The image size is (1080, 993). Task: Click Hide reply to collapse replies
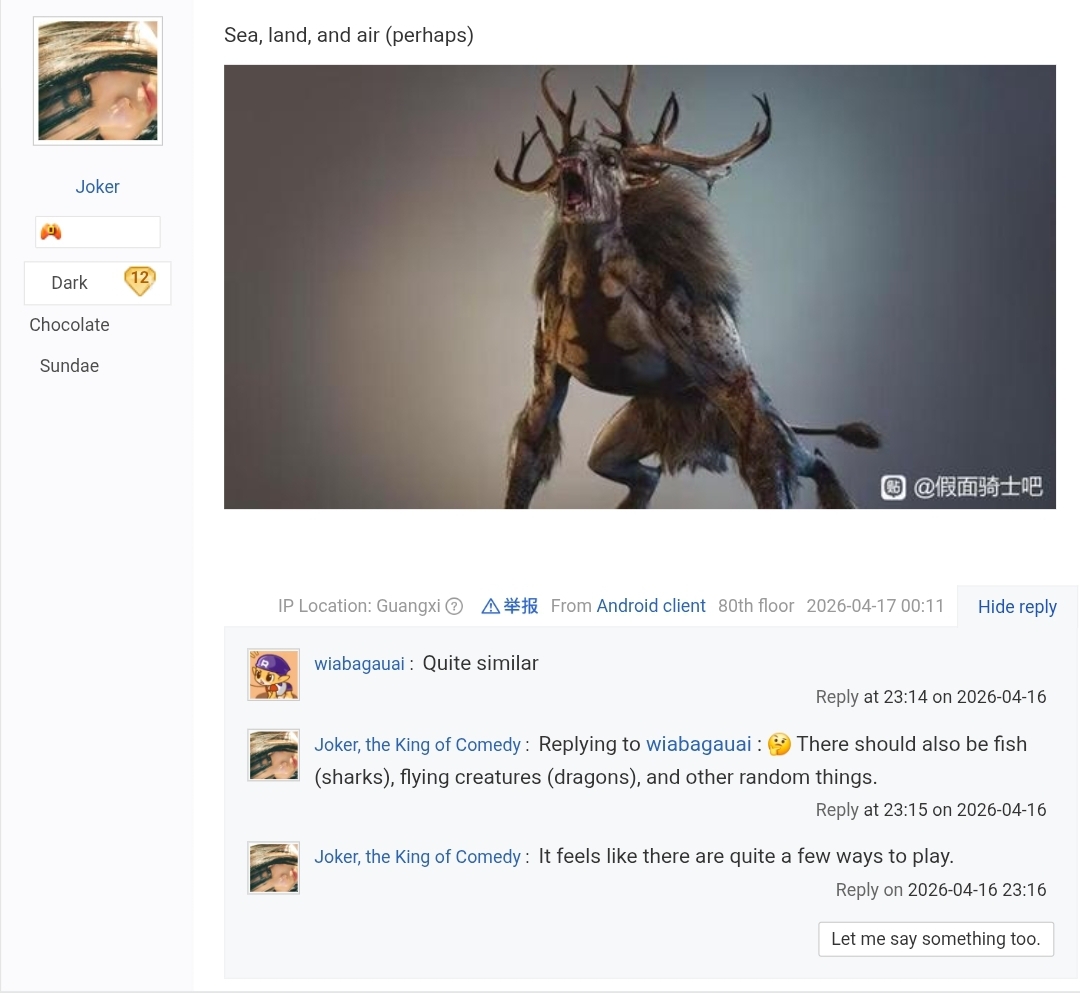(1017, 607)
